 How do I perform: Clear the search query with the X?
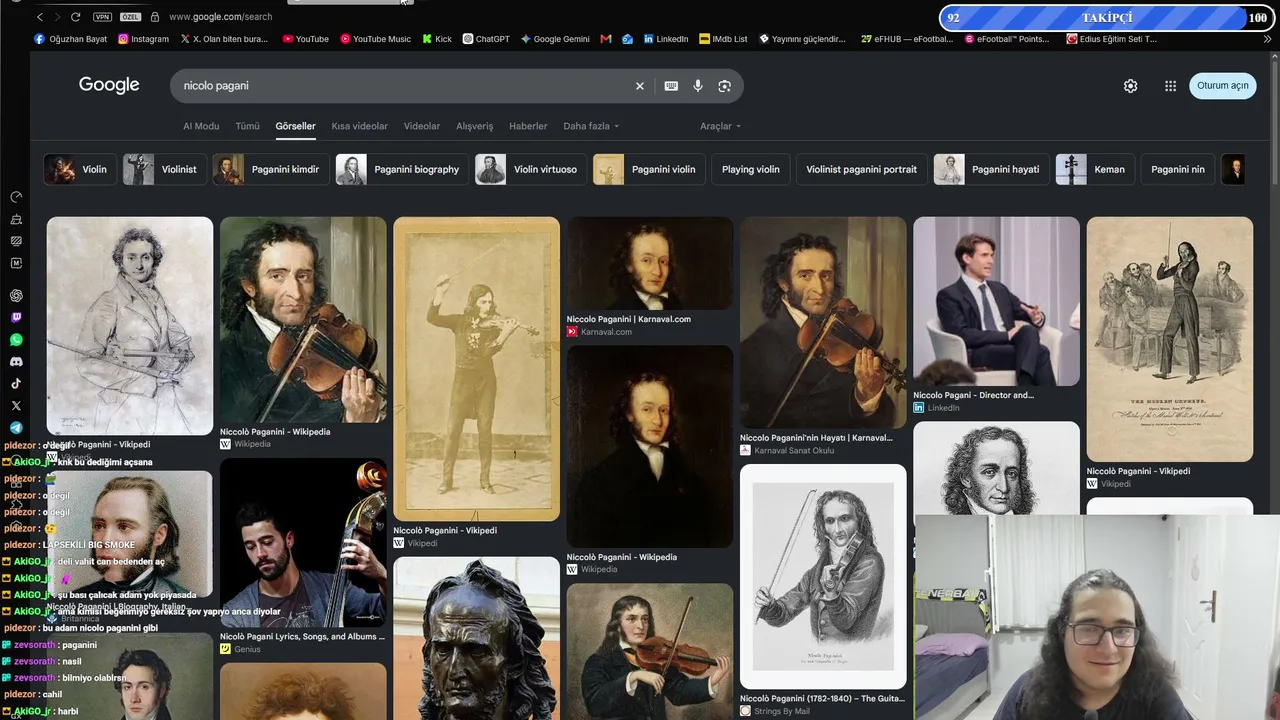(x=640, y=86)
